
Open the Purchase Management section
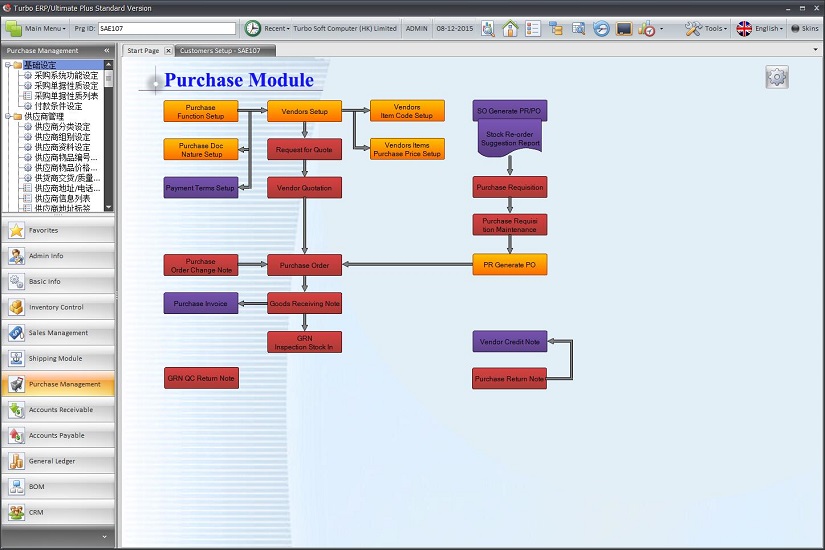[x=58, y=384]
